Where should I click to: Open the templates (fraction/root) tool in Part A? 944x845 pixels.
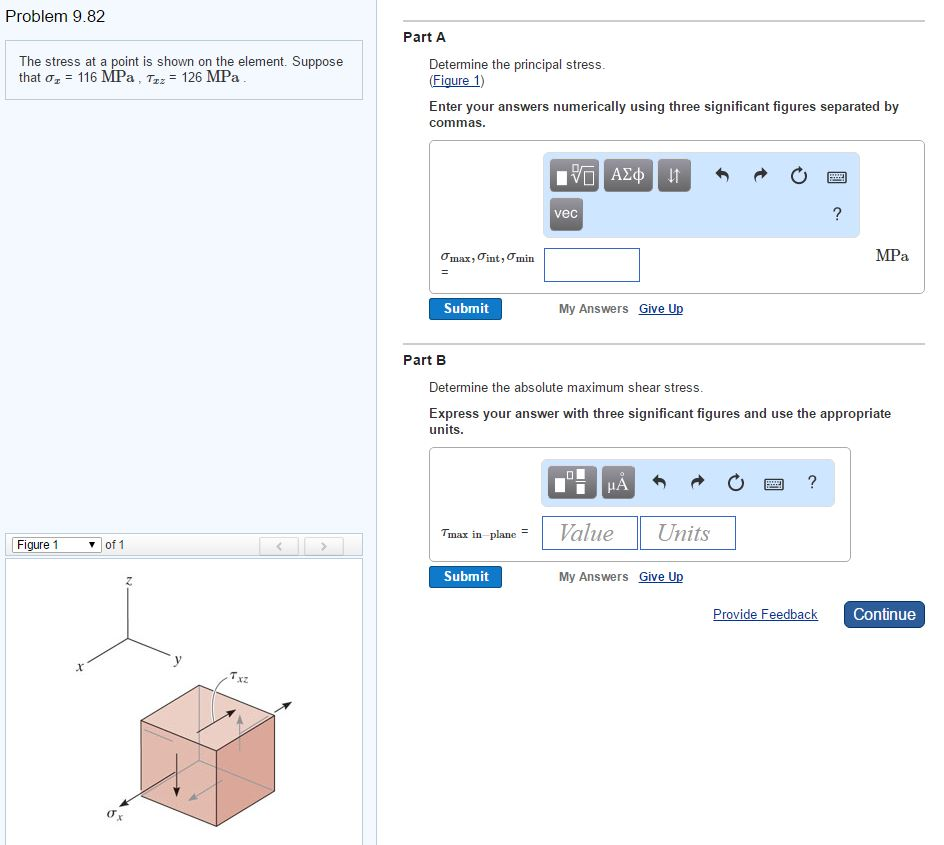coord(574,175)
